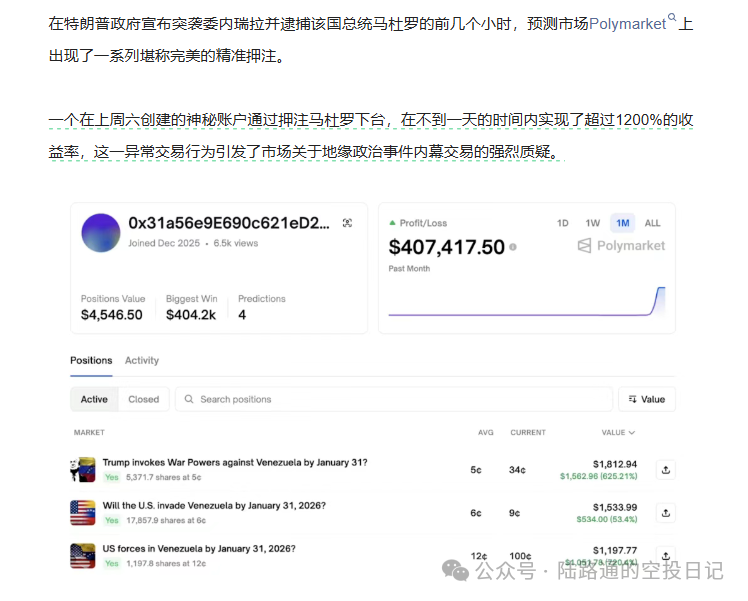
Task: Click the Yes tag on U.S. invade row
Action: (x=112, y=520)
